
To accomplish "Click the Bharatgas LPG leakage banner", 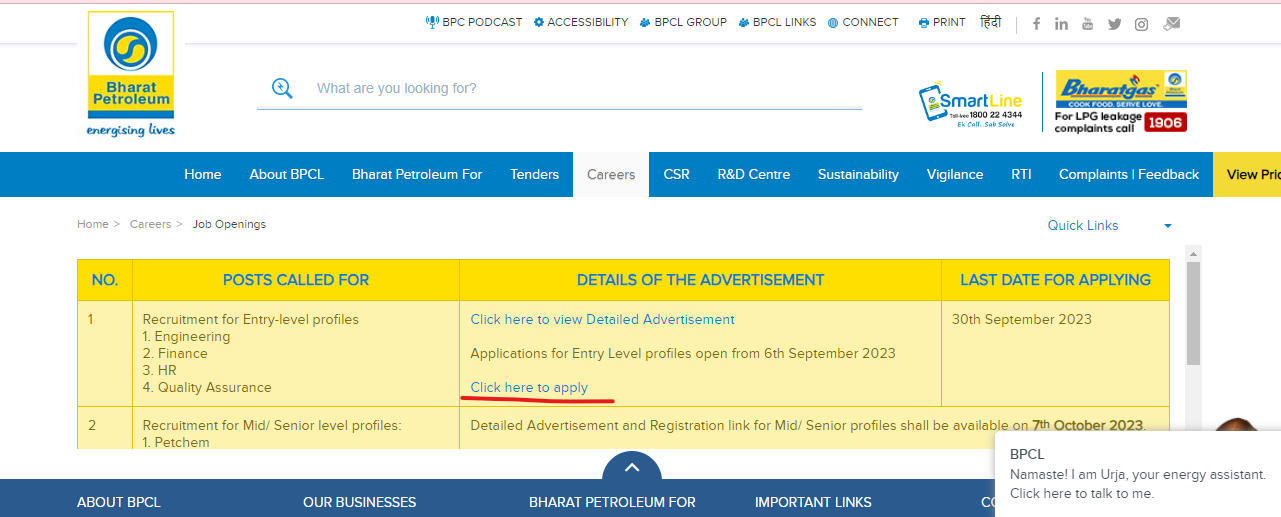I will [x=1120, y=102].
